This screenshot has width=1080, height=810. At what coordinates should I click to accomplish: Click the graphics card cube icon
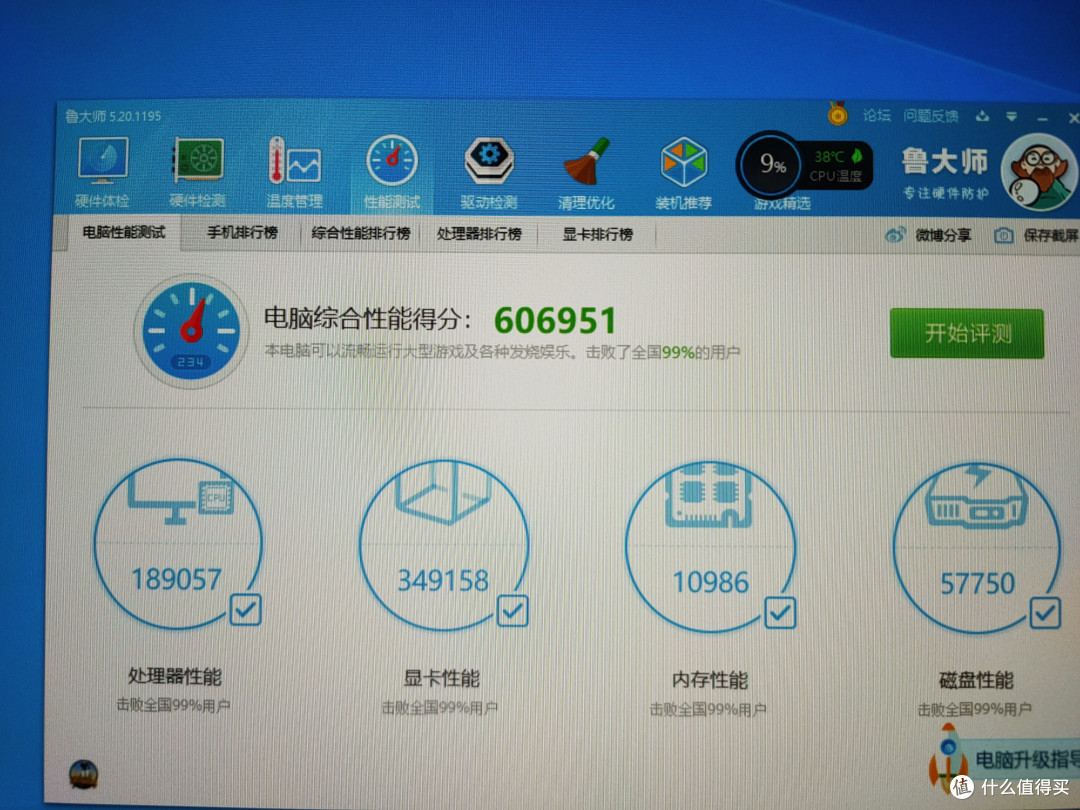(x=444, y=492)
